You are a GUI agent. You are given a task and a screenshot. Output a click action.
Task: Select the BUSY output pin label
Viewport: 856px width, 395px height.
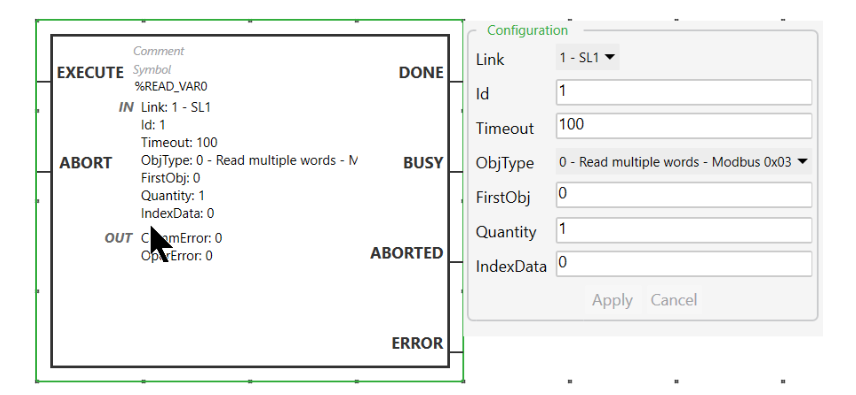pos(423,163)
